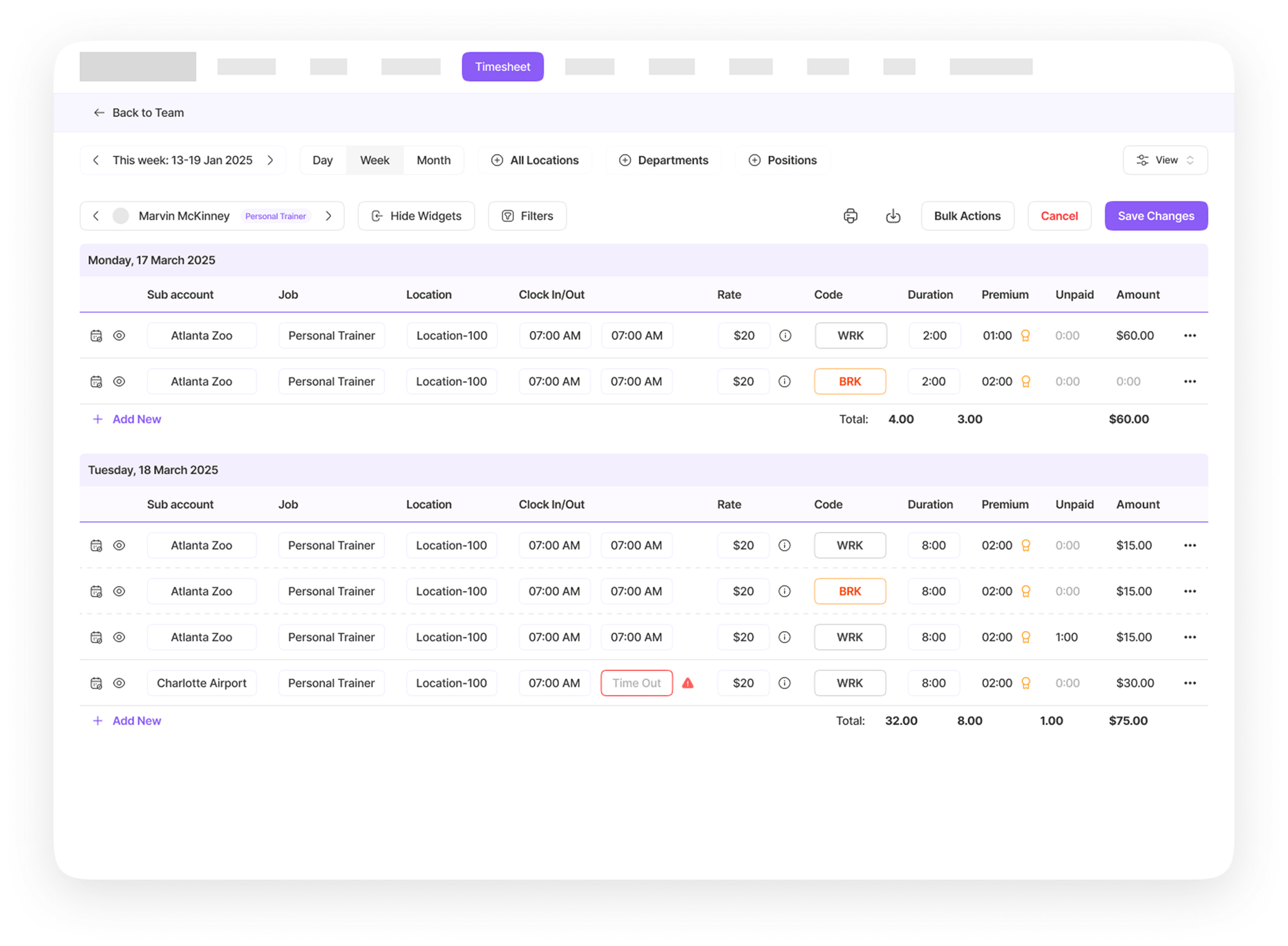The image size is (1288, 946).
Task: Select the Day view tab
Action: tap(323, 160)
